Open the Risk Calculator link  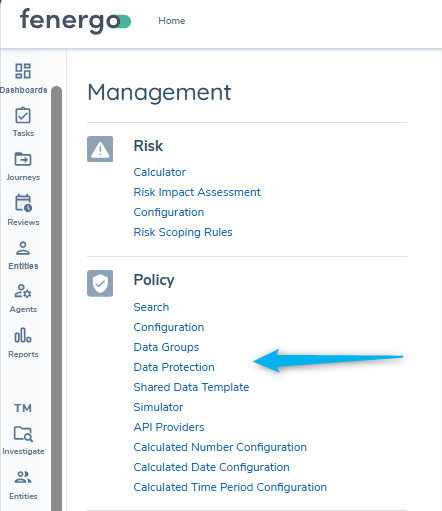pyautogui.click(x=160, y=172)
